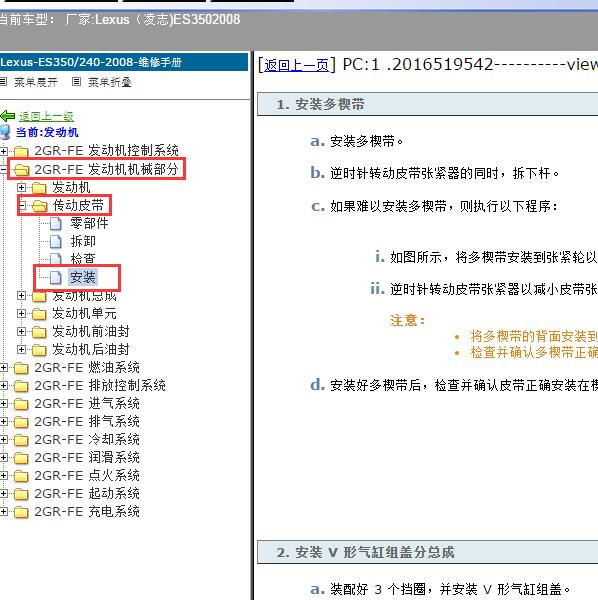Select the 发动机后油封 tree item

click(x=91, y=349)
